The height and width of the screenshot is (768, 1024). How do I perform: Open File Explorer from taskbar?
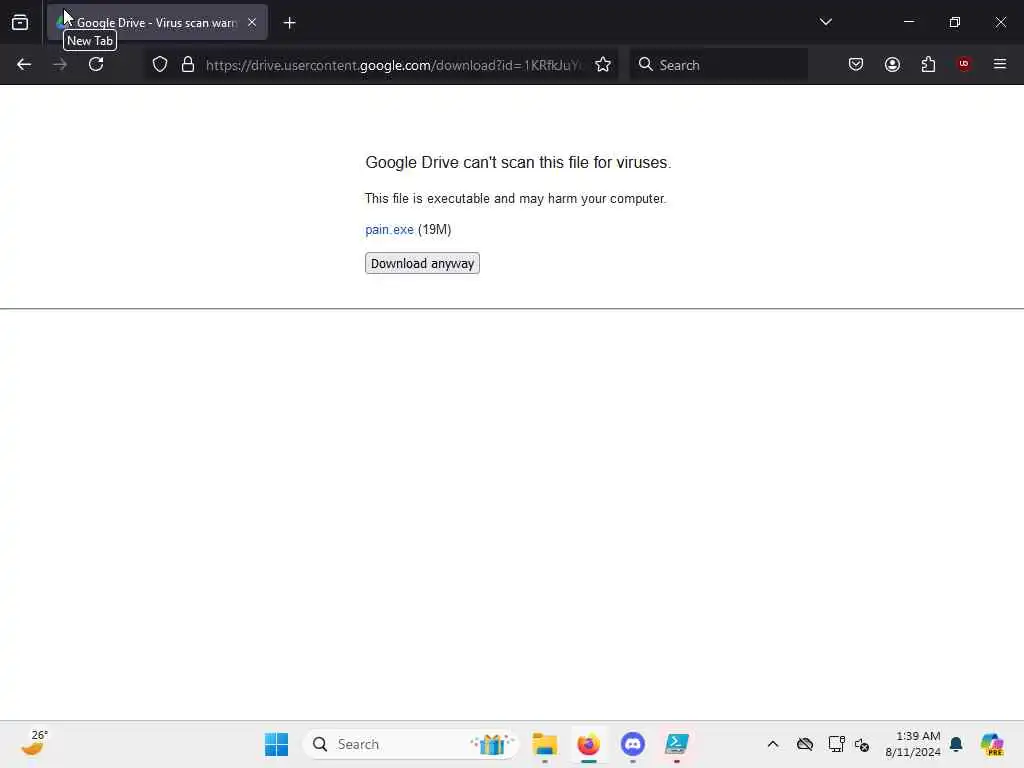point(545,744)
